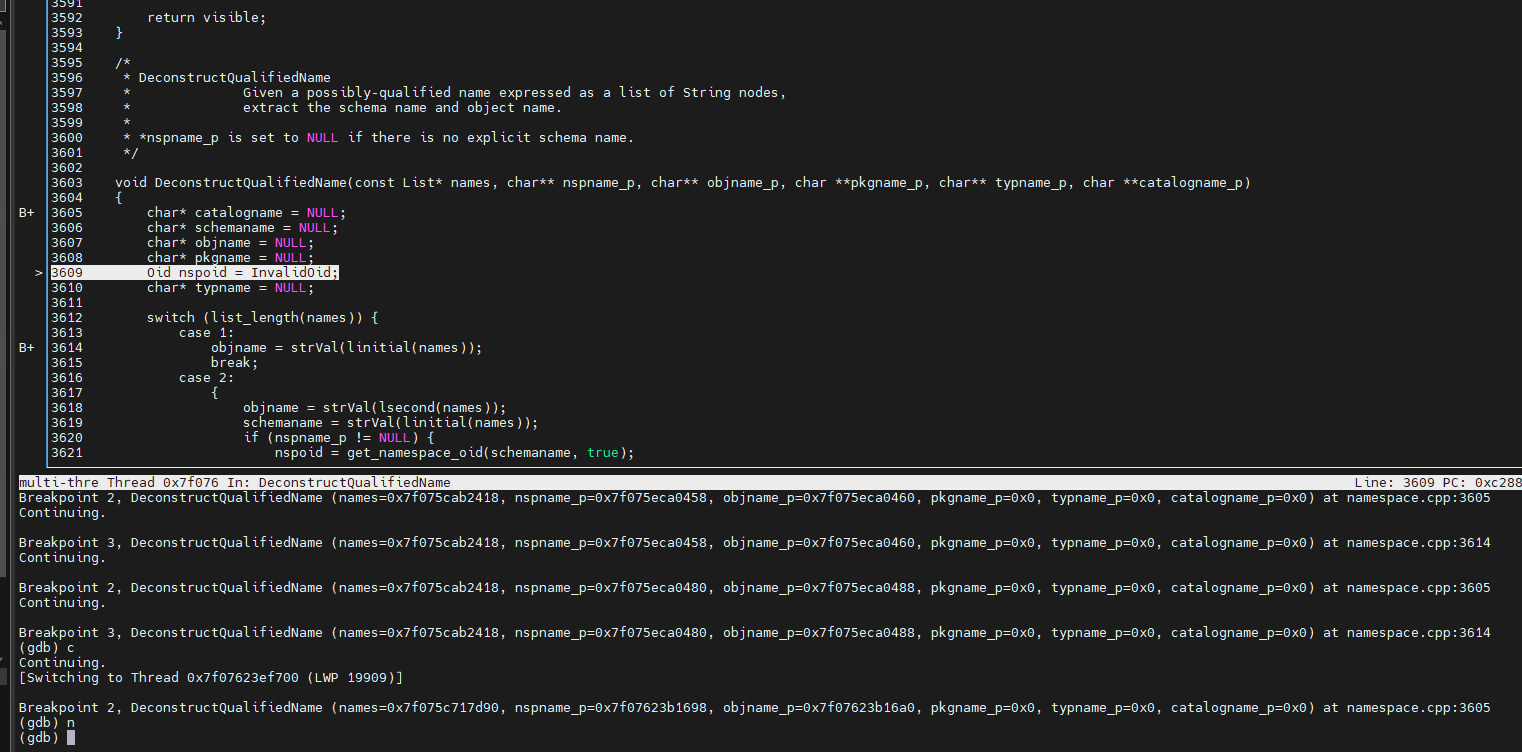The height and width of the screenshot is (752, 1522).
Task: Click the B+ breakpoint marker at line 3605
Action: tap(27, 213)
